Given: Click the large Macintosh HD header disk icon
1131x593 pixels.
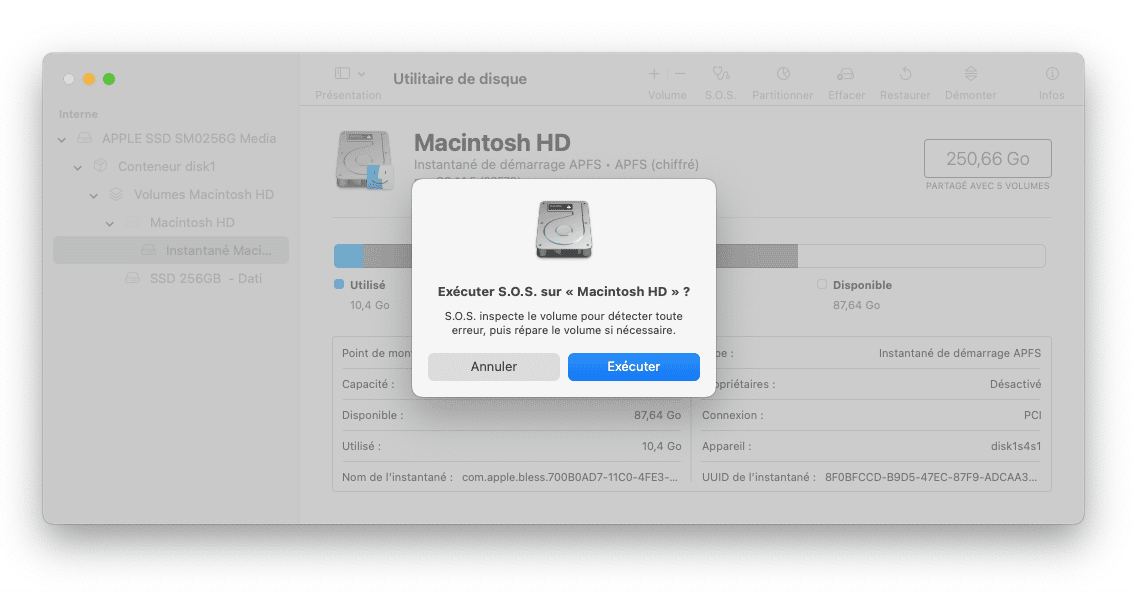Looking at the screenshot, I should pos(365,160).
